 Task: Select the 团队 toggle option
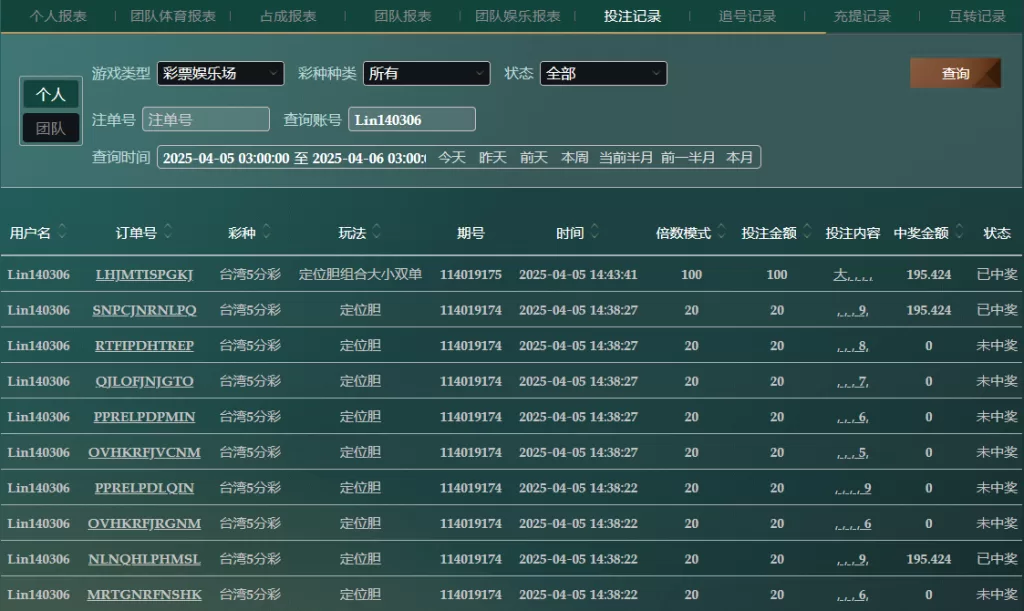[x=51, y=128]
